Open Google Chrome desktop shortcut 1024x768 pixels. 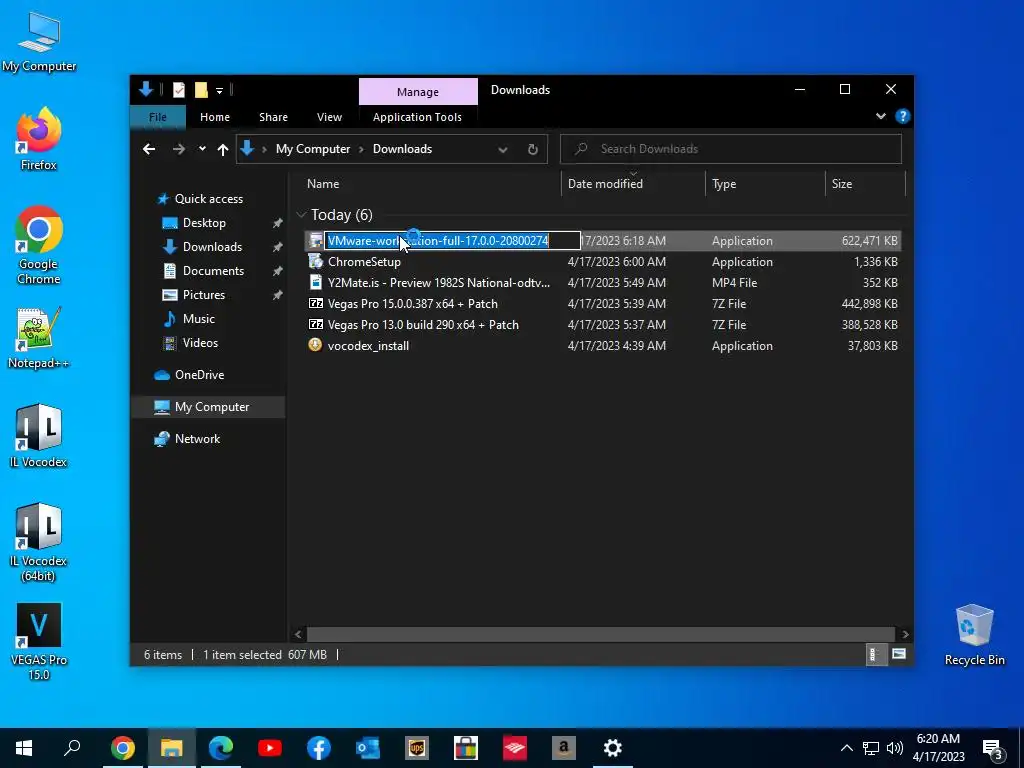click(39, 244)
